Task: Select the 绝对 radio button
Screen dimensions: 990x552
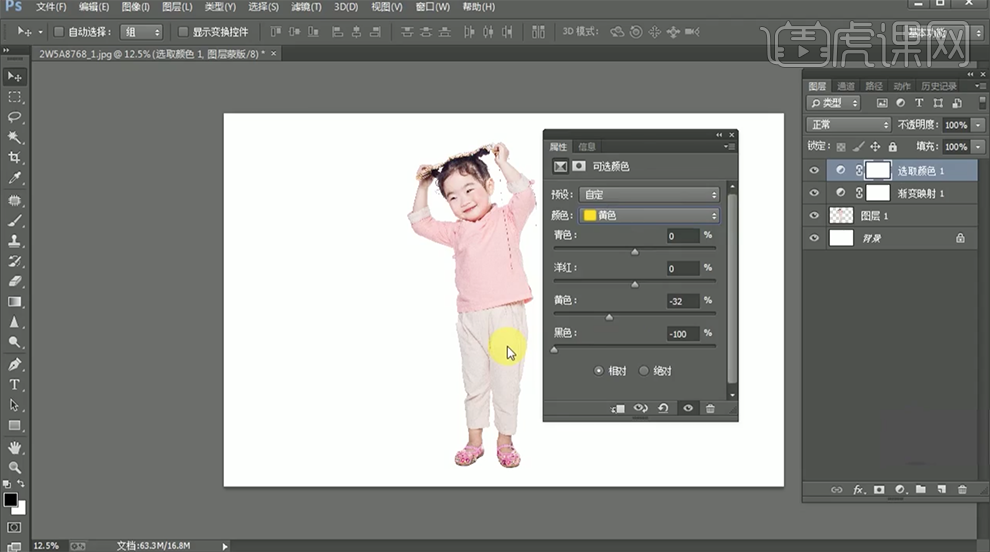Action: point(644,371)
